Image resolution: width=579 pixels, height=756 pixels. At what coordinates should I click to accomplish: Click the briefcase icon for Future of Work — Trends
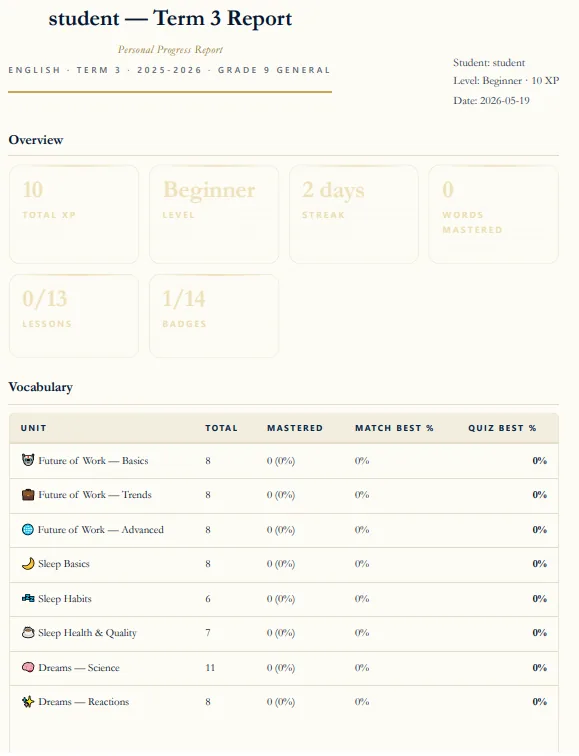click(28, 495)
